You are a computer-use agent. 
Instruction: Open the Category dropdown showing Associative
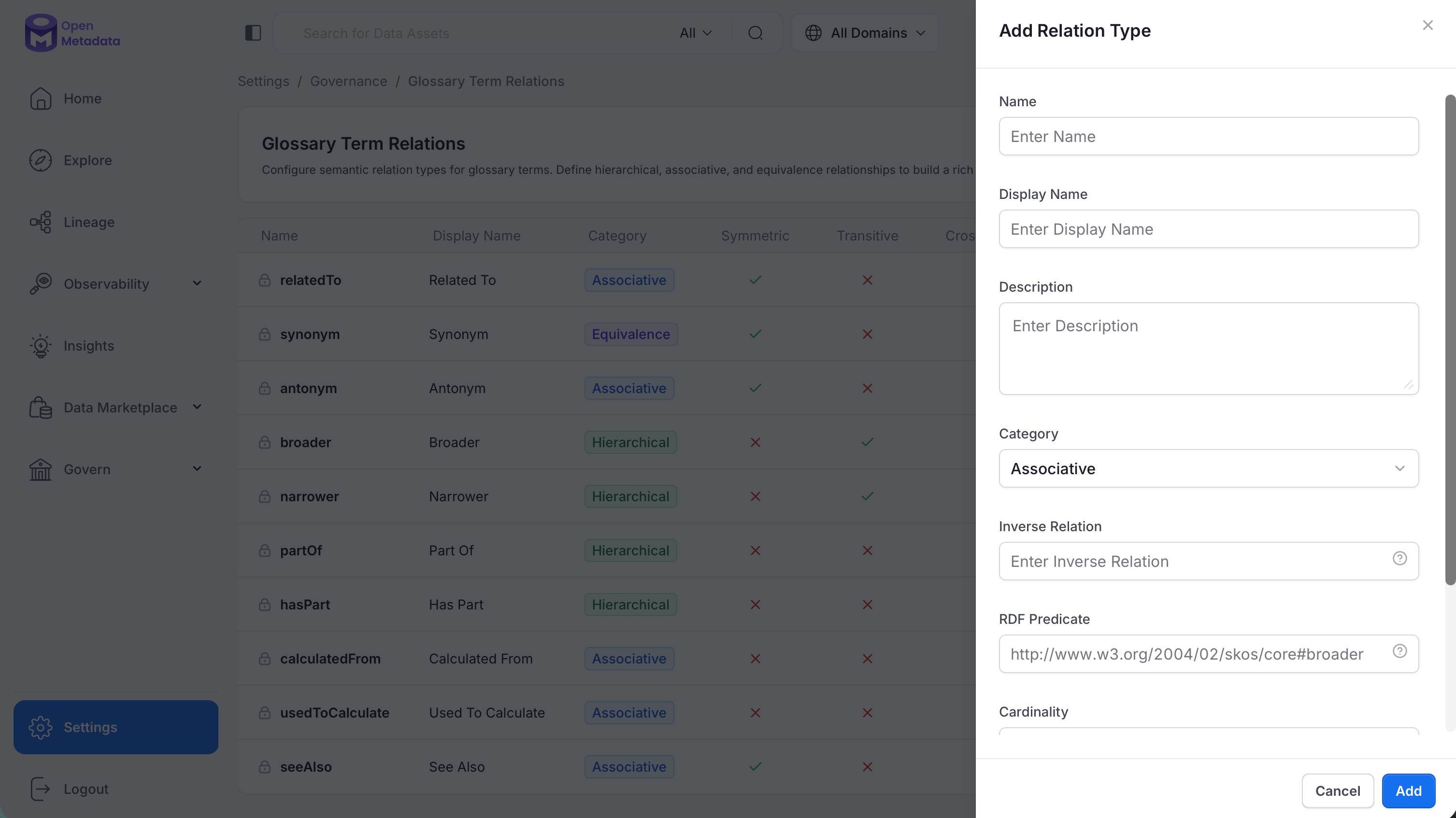point(1209,468)
